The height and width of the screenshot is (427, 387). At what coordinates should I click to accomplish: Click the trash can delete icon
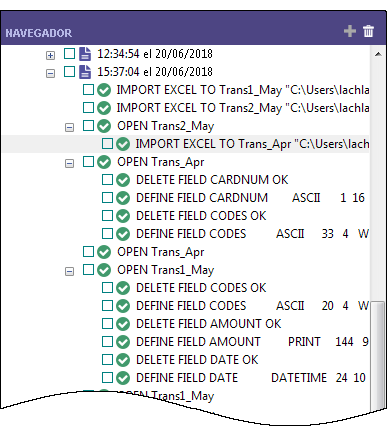(x=368, y=31)
